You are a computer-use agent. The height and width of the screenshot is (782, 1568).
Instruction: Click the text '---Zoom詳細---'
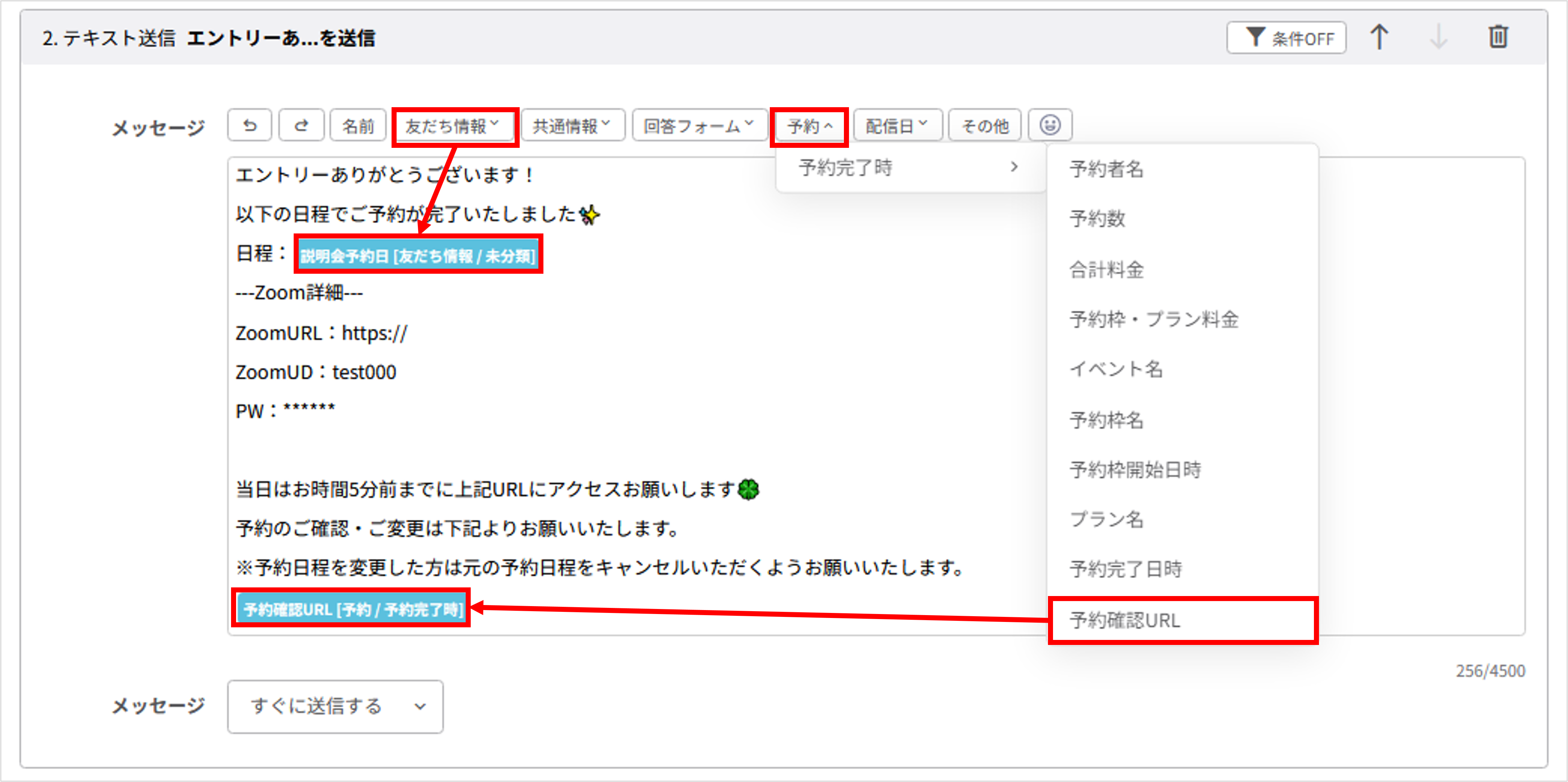(299, 293)
